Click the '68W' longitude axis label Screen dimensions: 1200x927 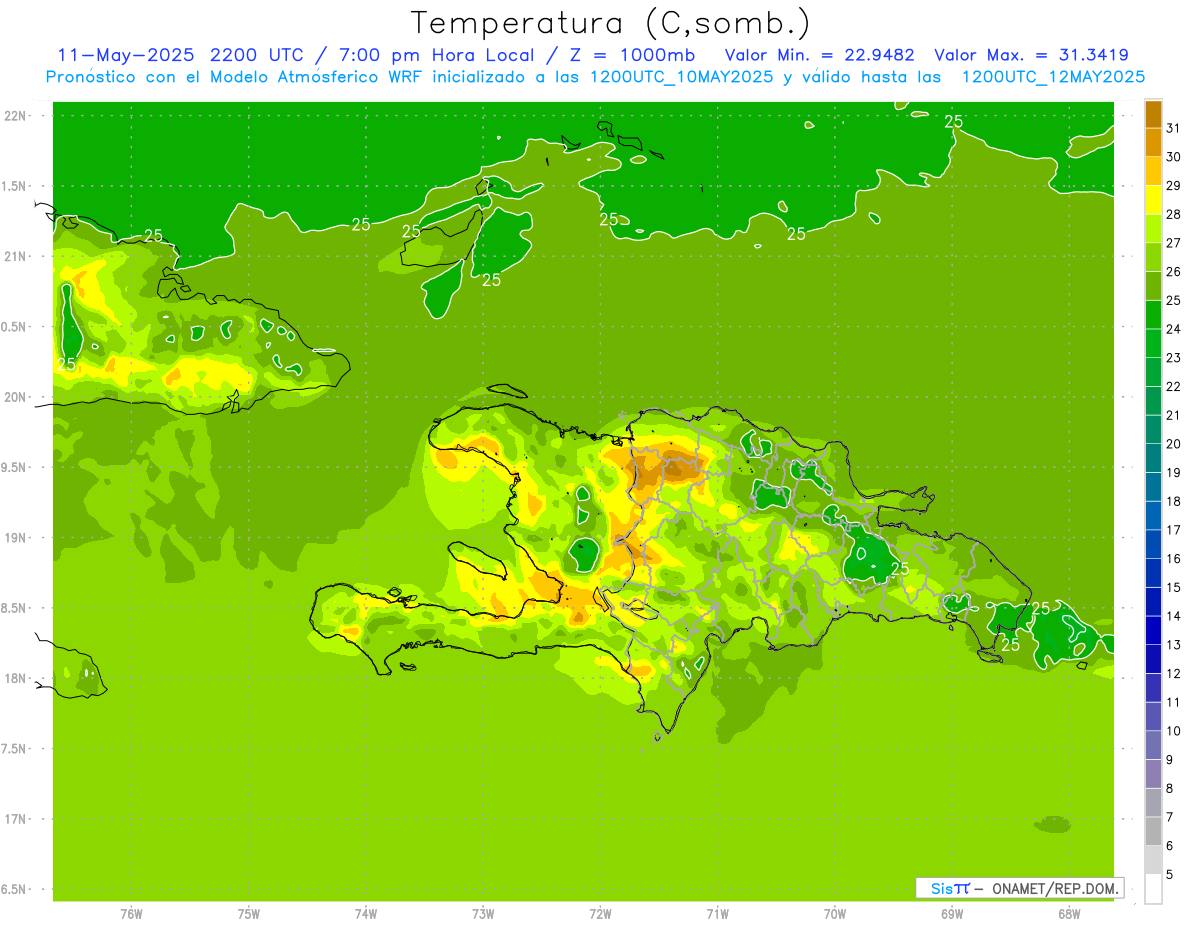coord(1069,913)
